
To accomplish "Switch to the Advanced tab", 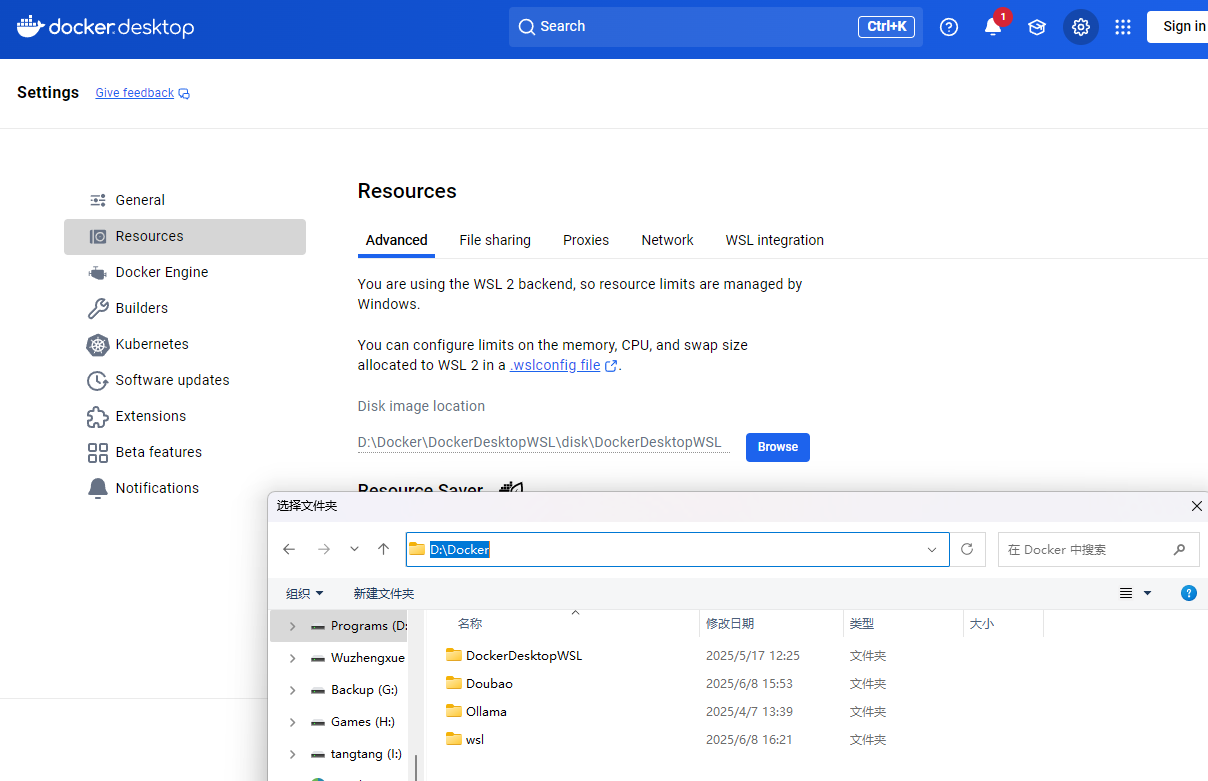I will pyautogui.click(x=397, y=240).
